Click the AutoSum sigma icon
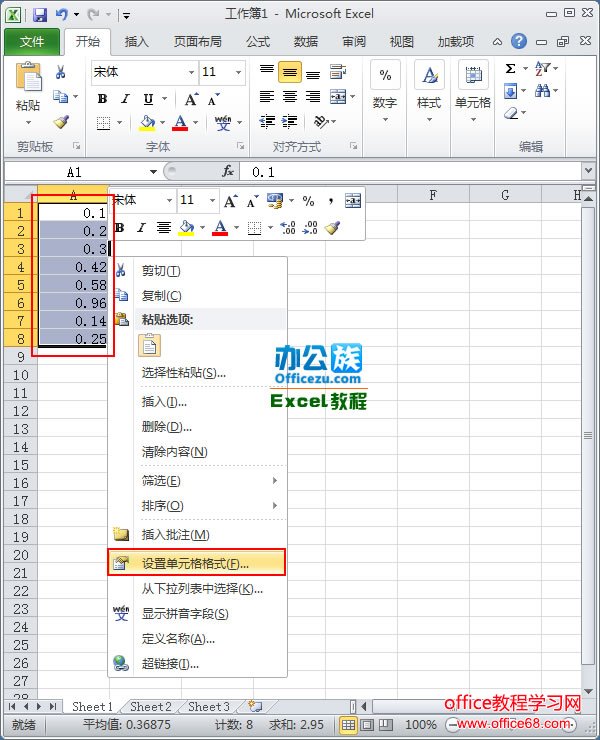 coord(511,68)
